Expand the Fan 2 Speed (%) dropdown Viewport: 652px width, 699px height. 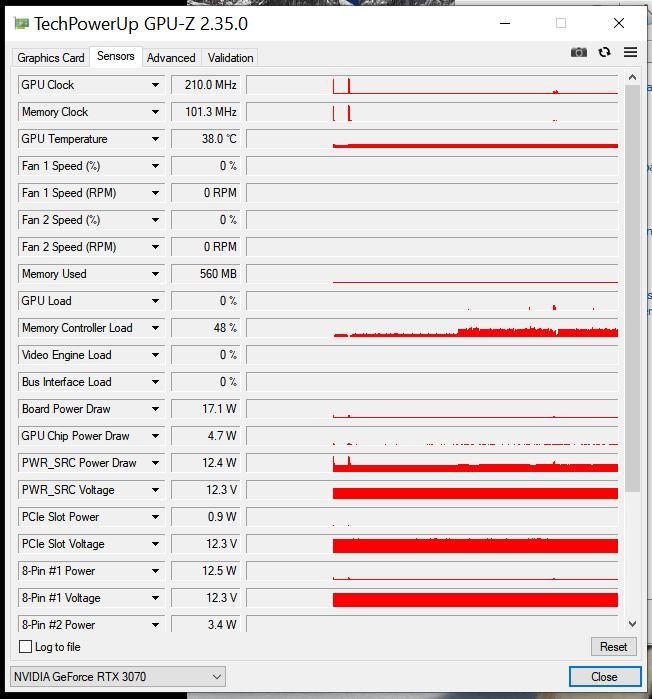tap(155, 220)
